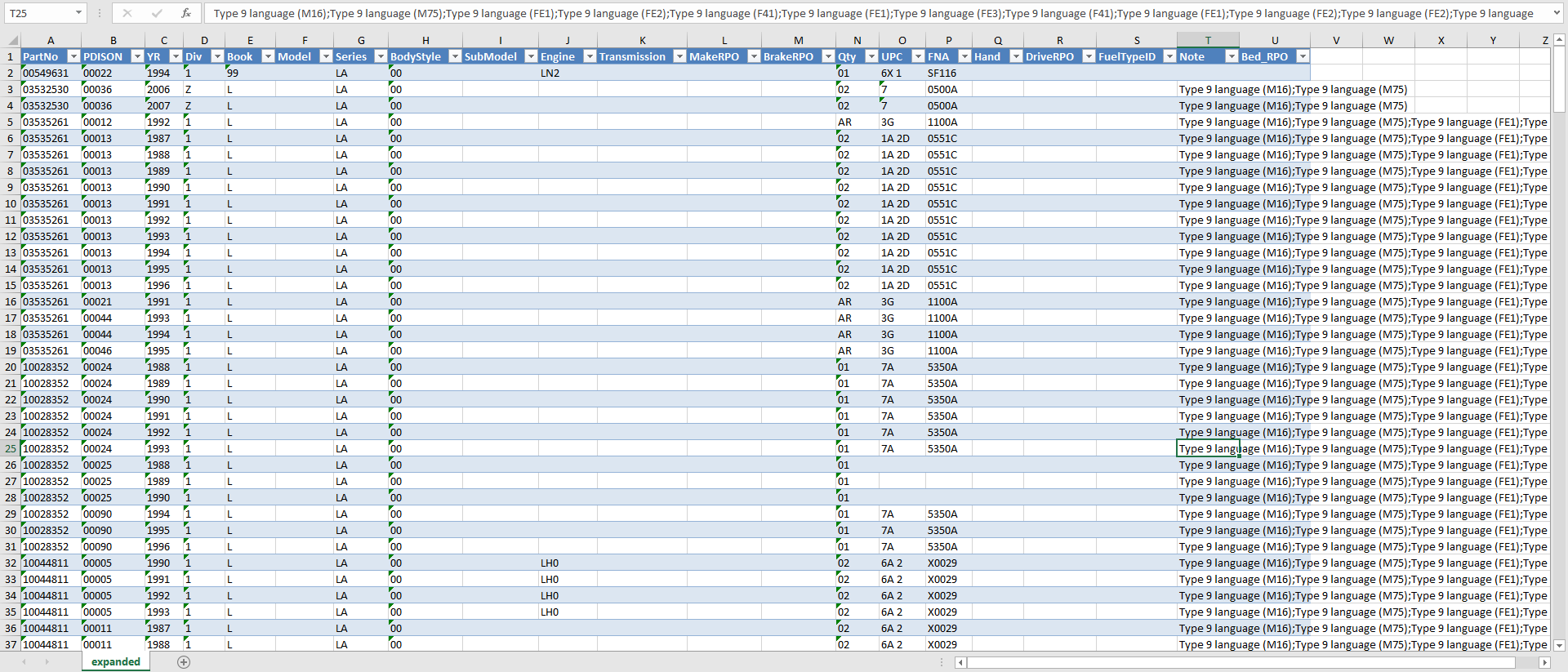Screen dimensions: 1568x672
Task: Open the Series filter dropdown
Action: pos(381,56)
